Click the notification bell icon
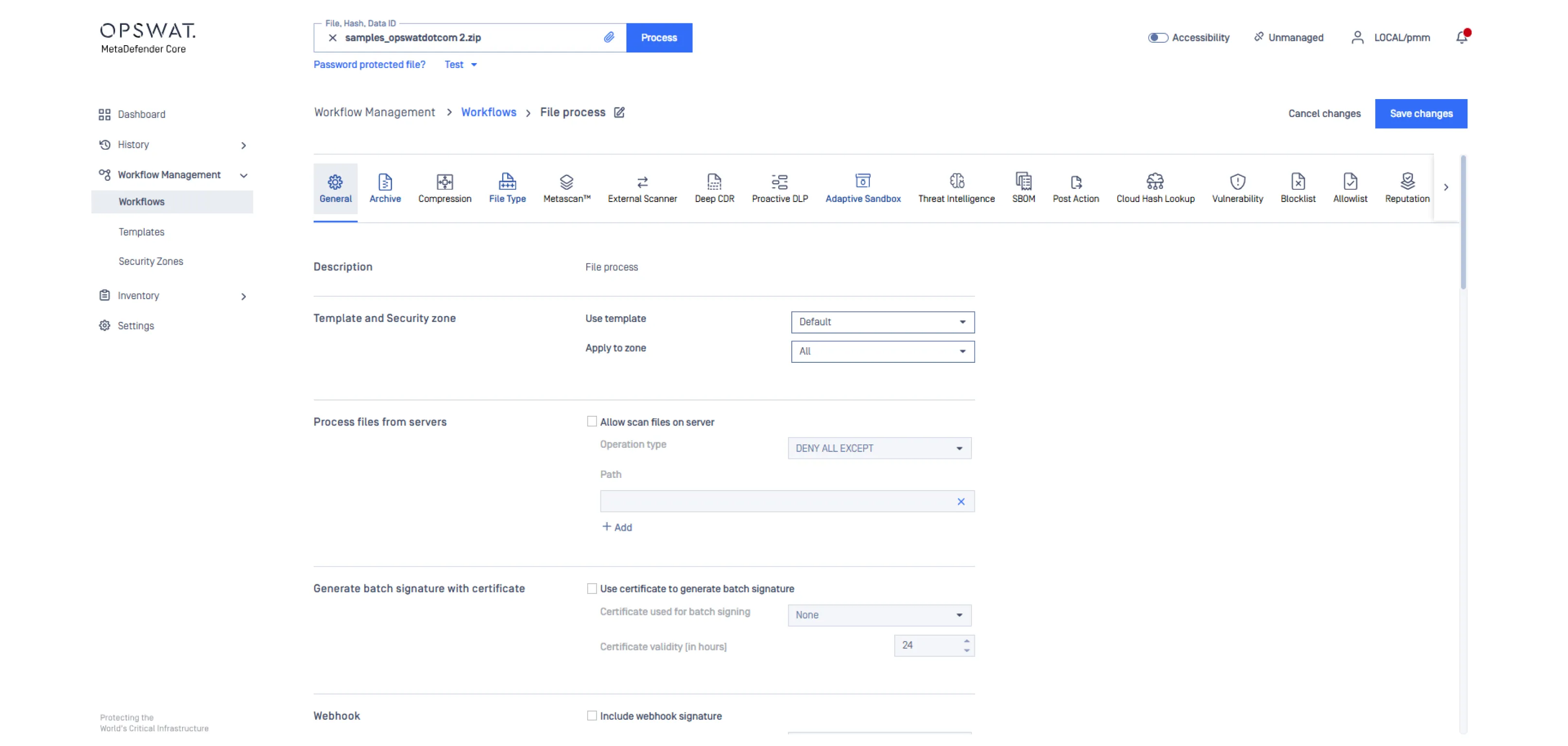The height and width of the screenshot is (746, 1568). (x=1462, y=38)
